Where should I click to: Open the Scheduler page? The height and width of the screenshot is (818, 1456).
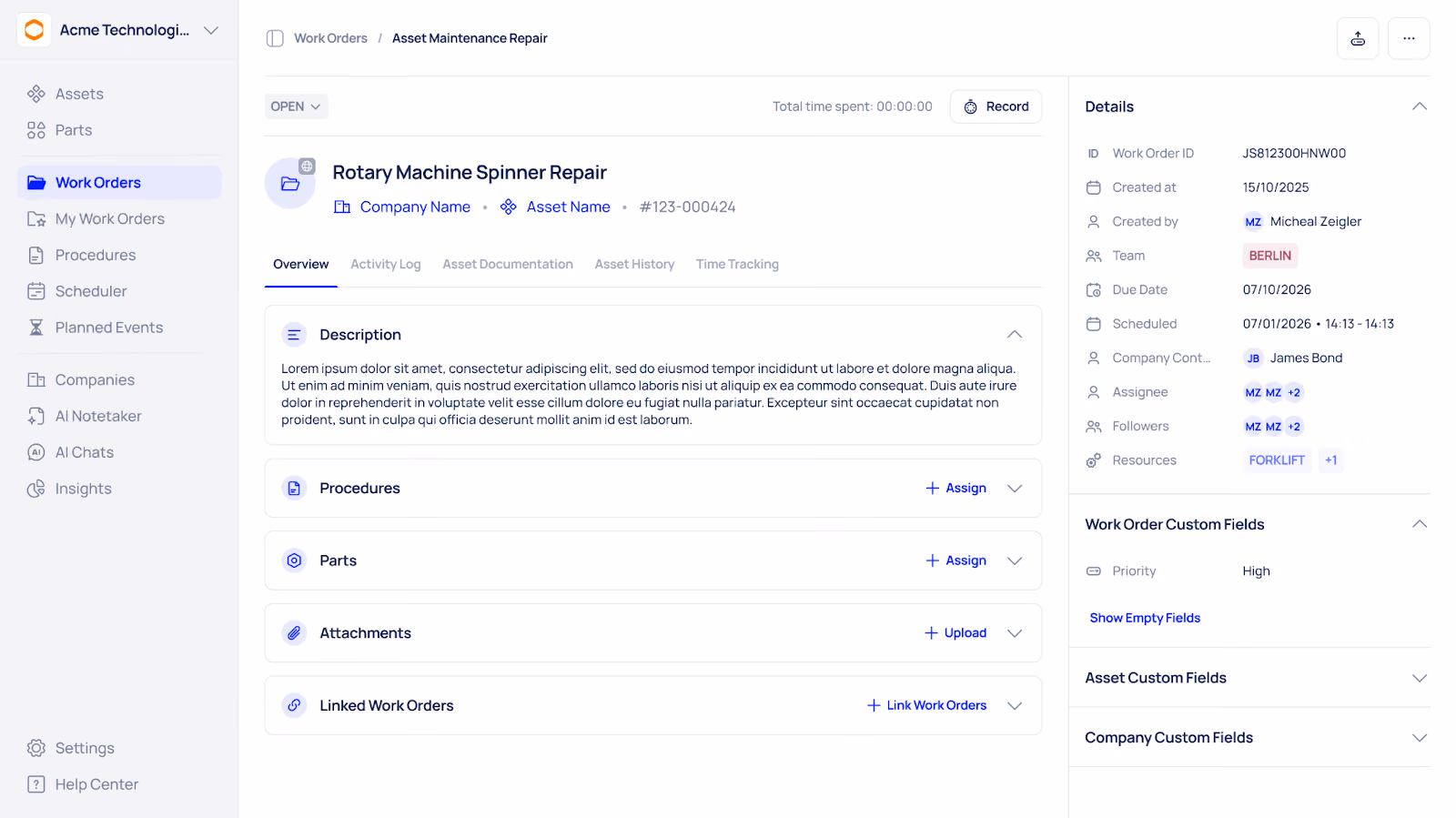(x=119, y=291)
